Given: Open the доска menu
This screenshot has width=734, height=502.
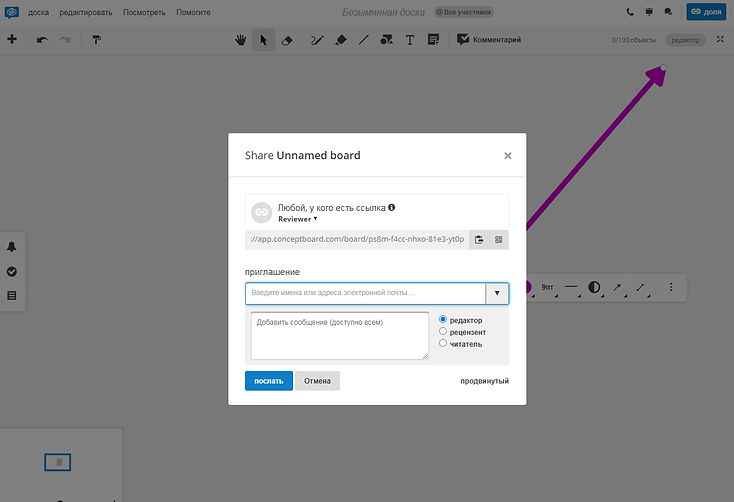Looking at the screenshot, I should pyautogui.click(x=38, y=12).
